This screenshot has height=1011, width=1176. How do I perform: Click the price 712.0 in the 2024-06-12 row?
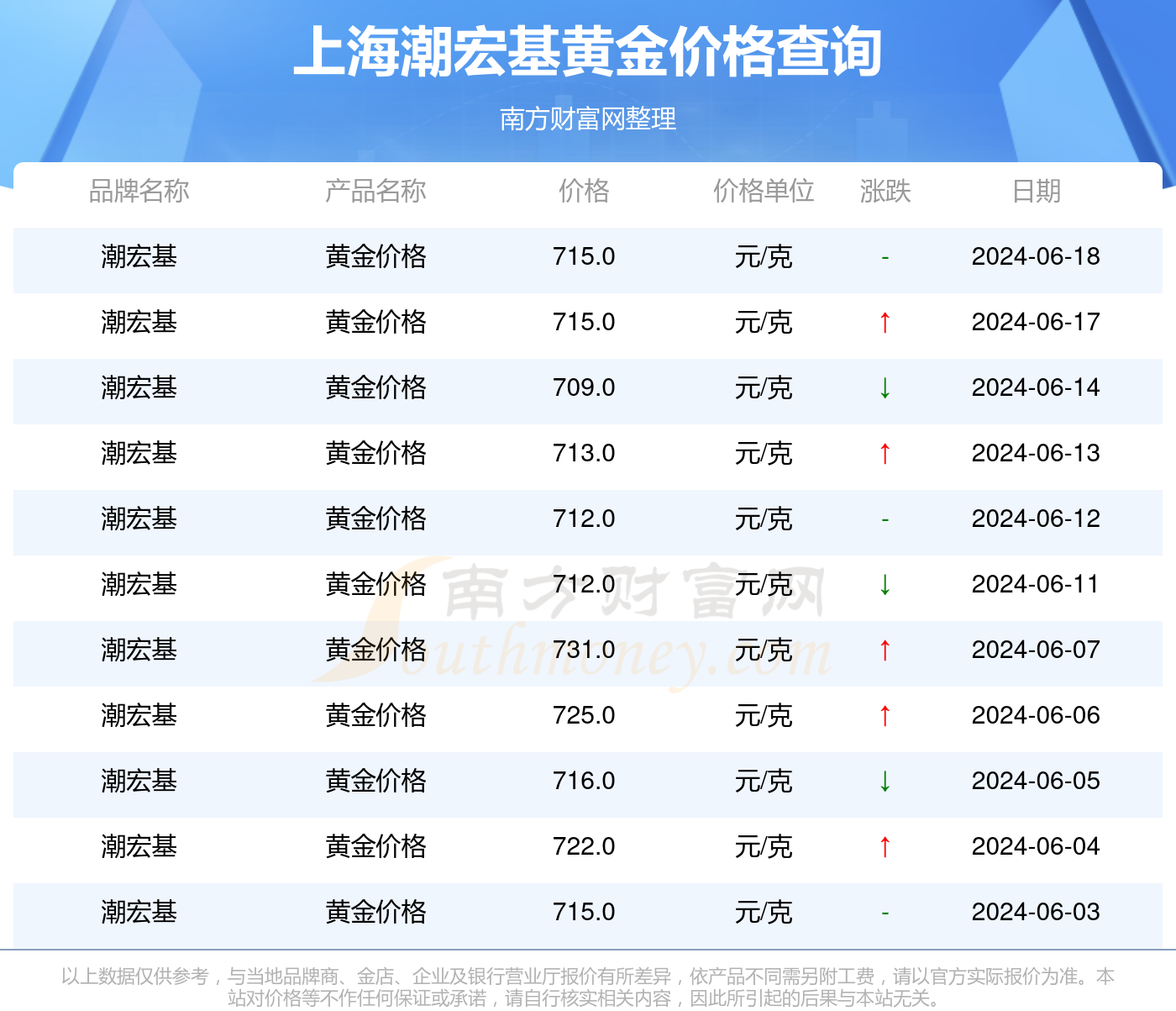tap(584, 519)
